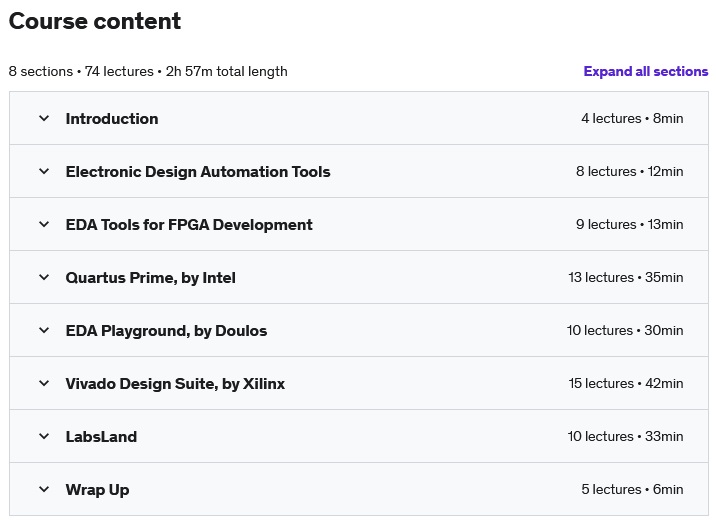Expand the Introduction section title
The height and width of the screenshot is (520, 716).
pyautogui.click(x=112, y=118)
